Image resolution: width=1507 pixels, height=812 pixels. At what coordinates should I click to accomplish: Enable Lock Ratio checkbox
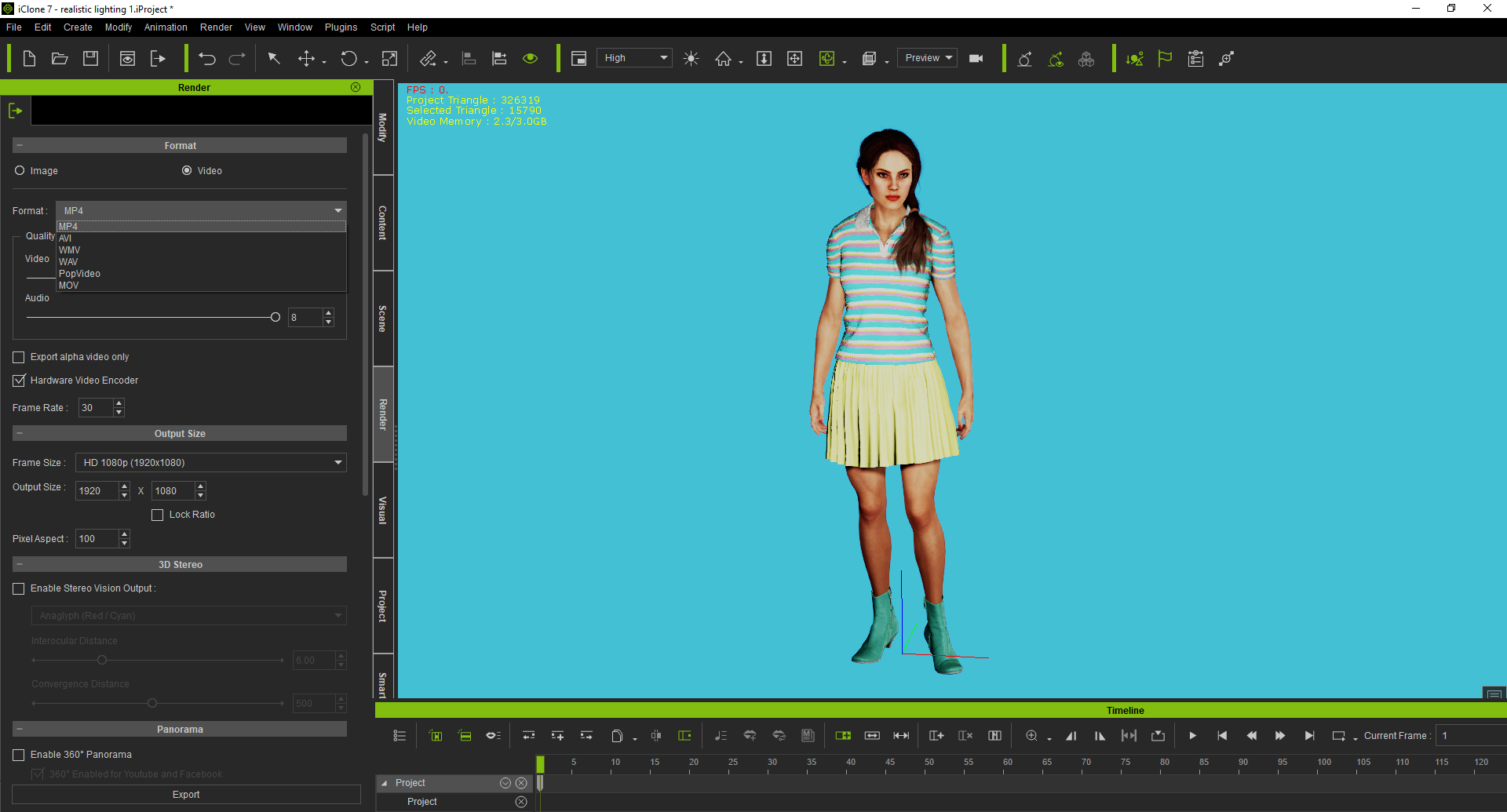(x=157, y=515)
